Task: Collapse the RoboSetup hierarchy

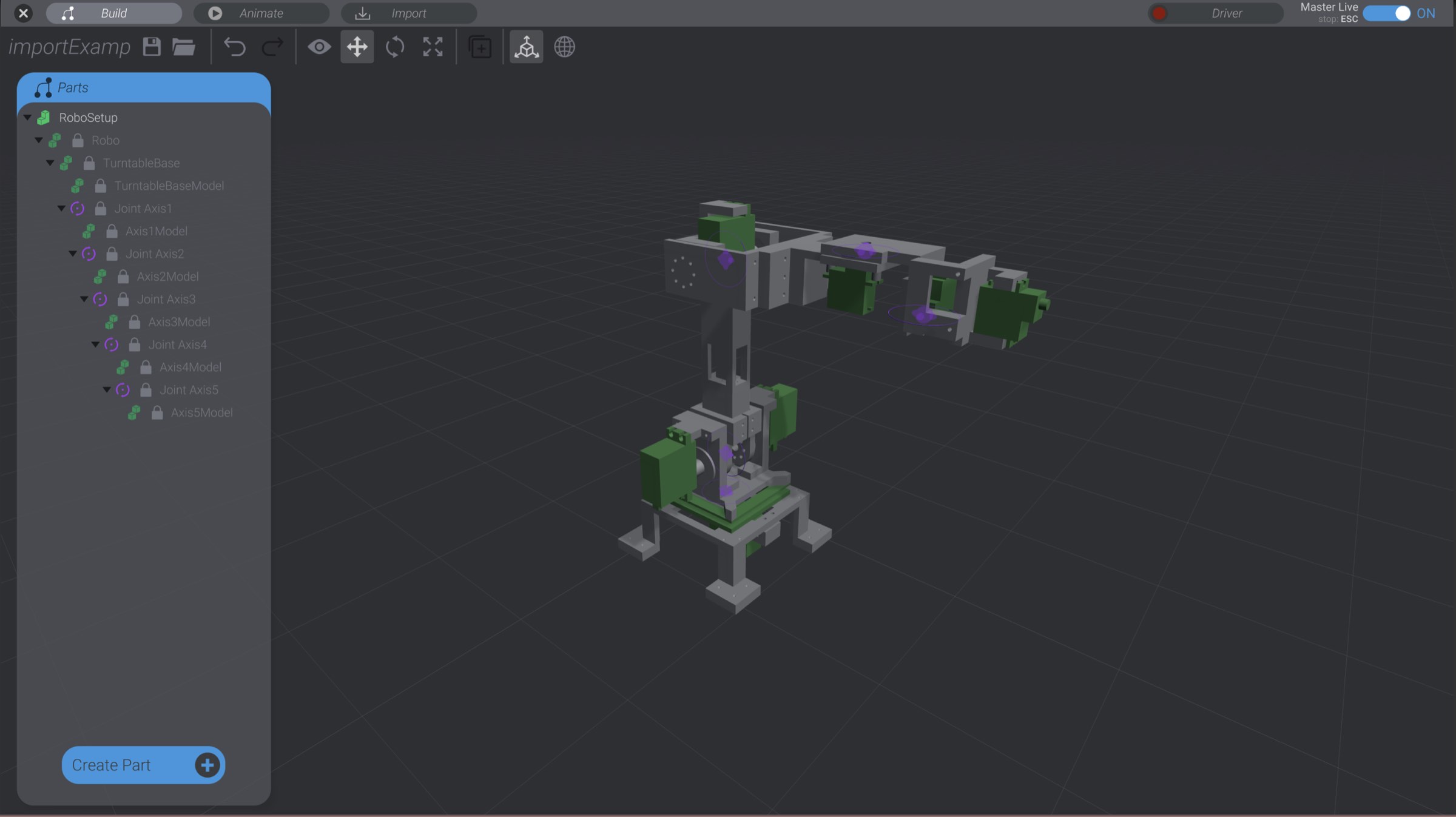Action: (x=27, y=117)
